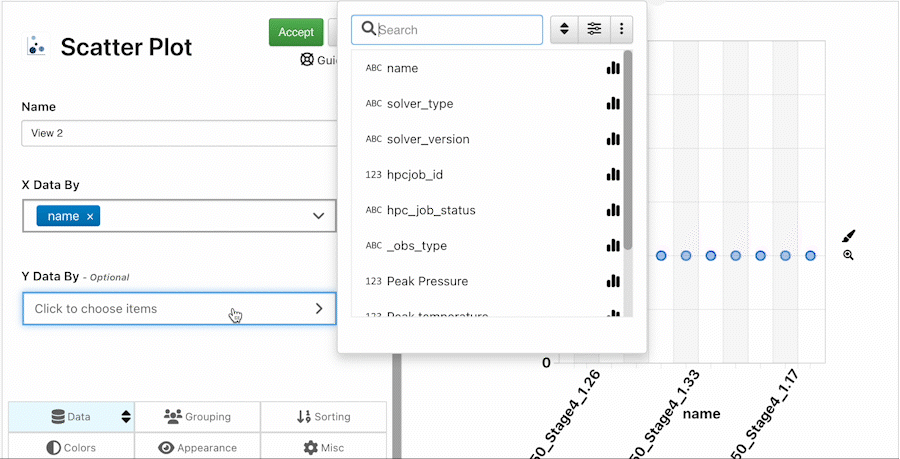Select hpcjob_id from the list
The image size is (900, 459).
click(487, 175)
